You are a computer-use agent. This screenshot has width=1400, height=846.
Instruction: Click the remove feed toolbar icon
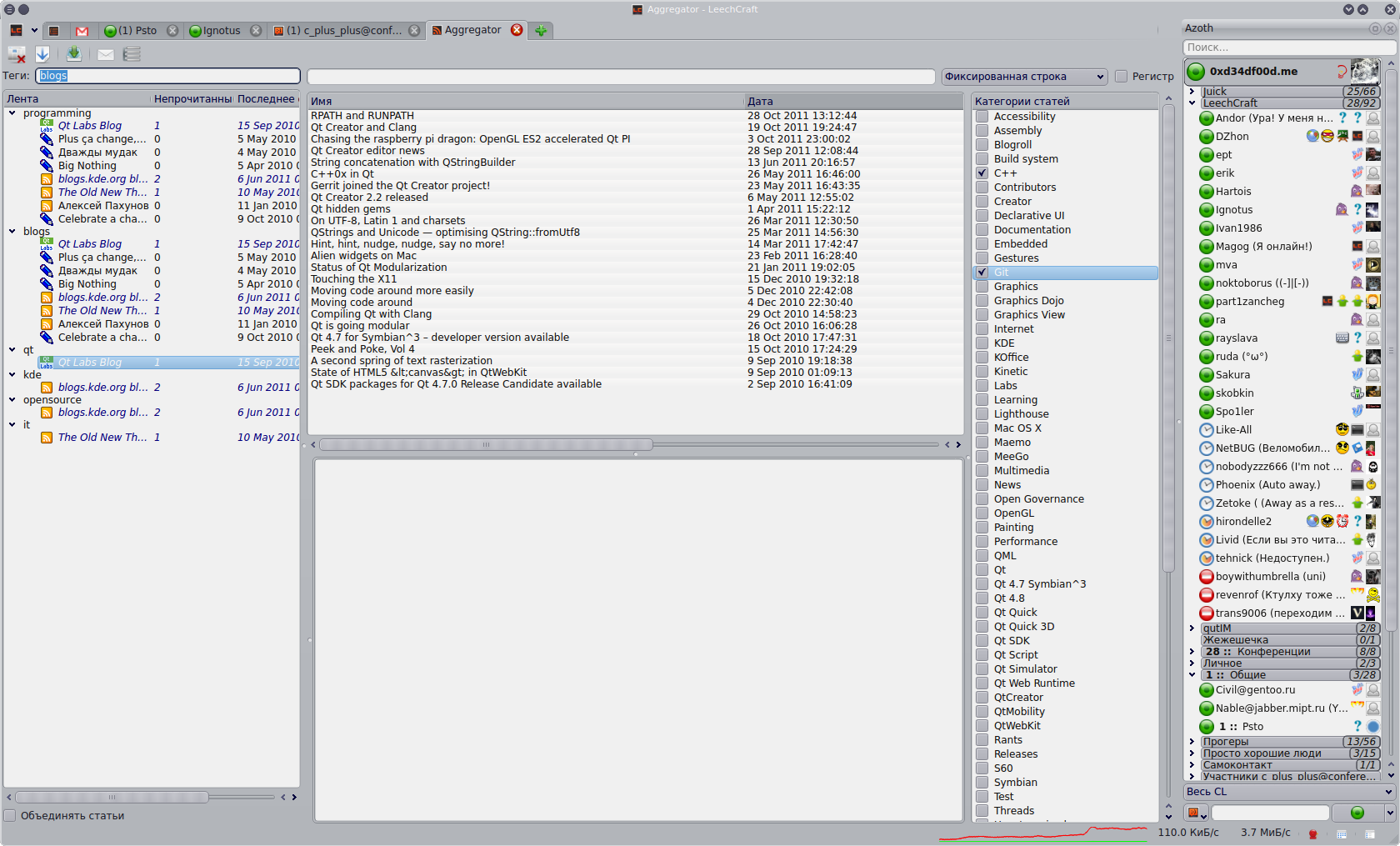[x=17, y=54]
